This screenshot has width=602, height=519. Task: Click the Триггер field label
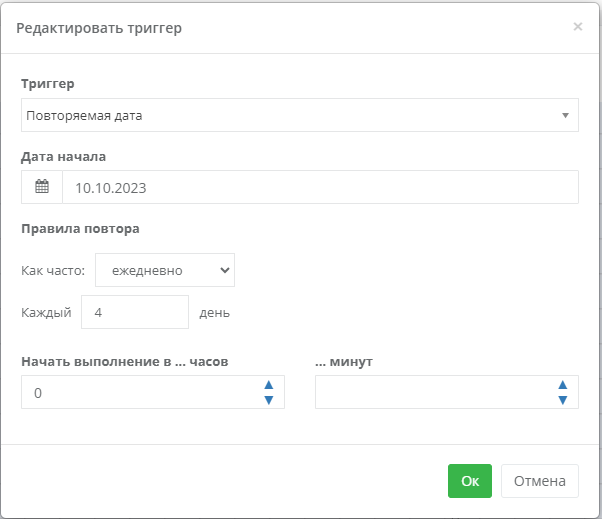coord(48,84)
